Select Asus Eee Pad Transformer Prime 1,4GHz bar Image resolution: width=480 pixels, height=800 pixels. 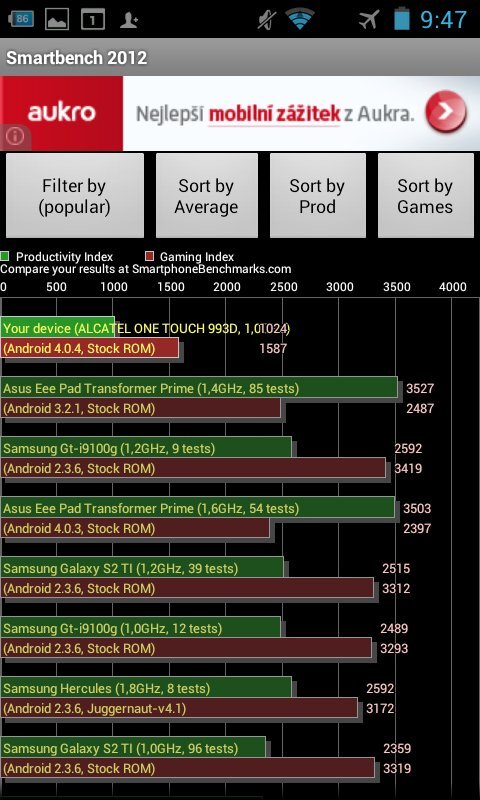(x=199, y=388)
